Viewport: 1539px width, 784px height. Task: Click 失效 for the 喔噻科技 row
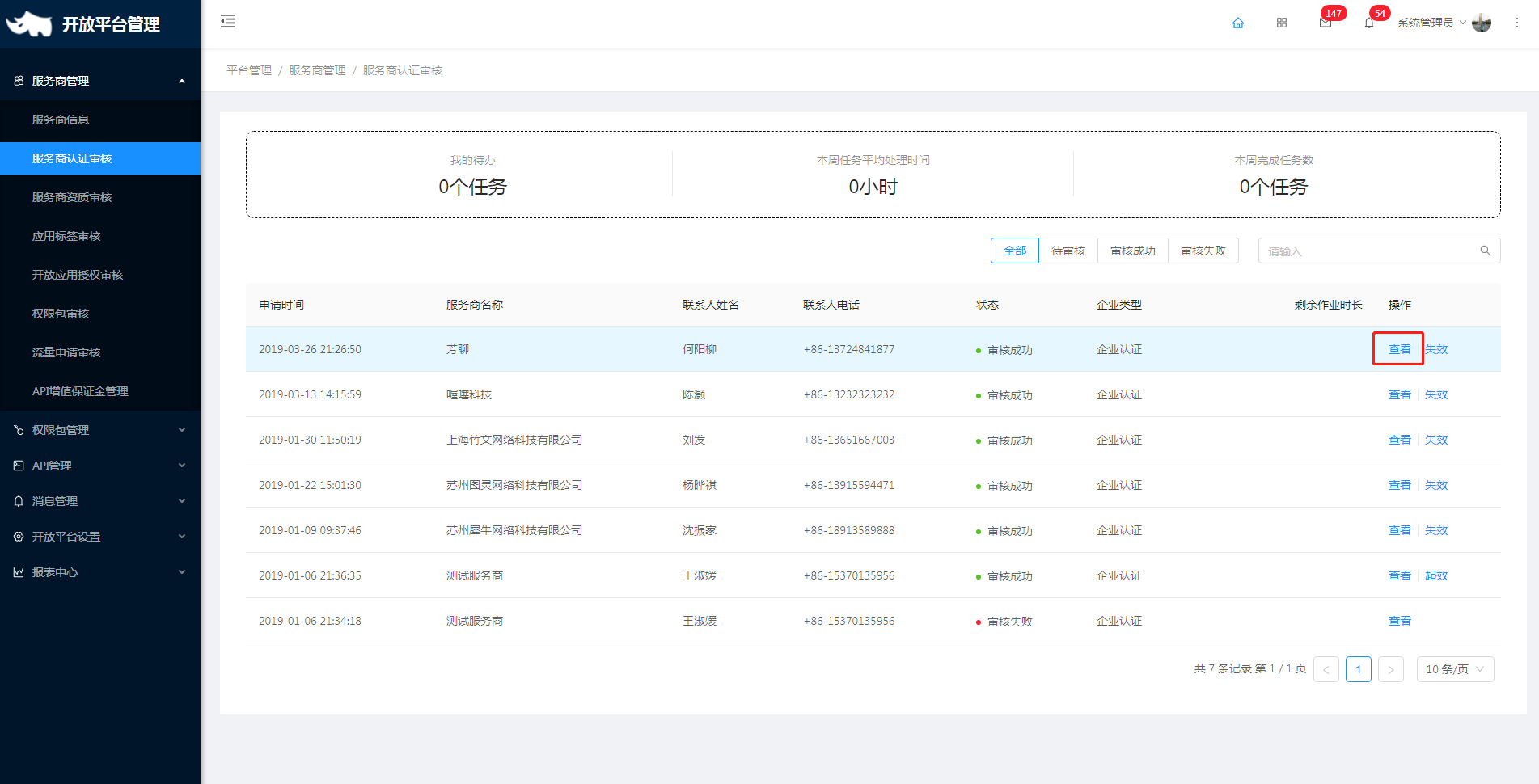(1436, 394)
